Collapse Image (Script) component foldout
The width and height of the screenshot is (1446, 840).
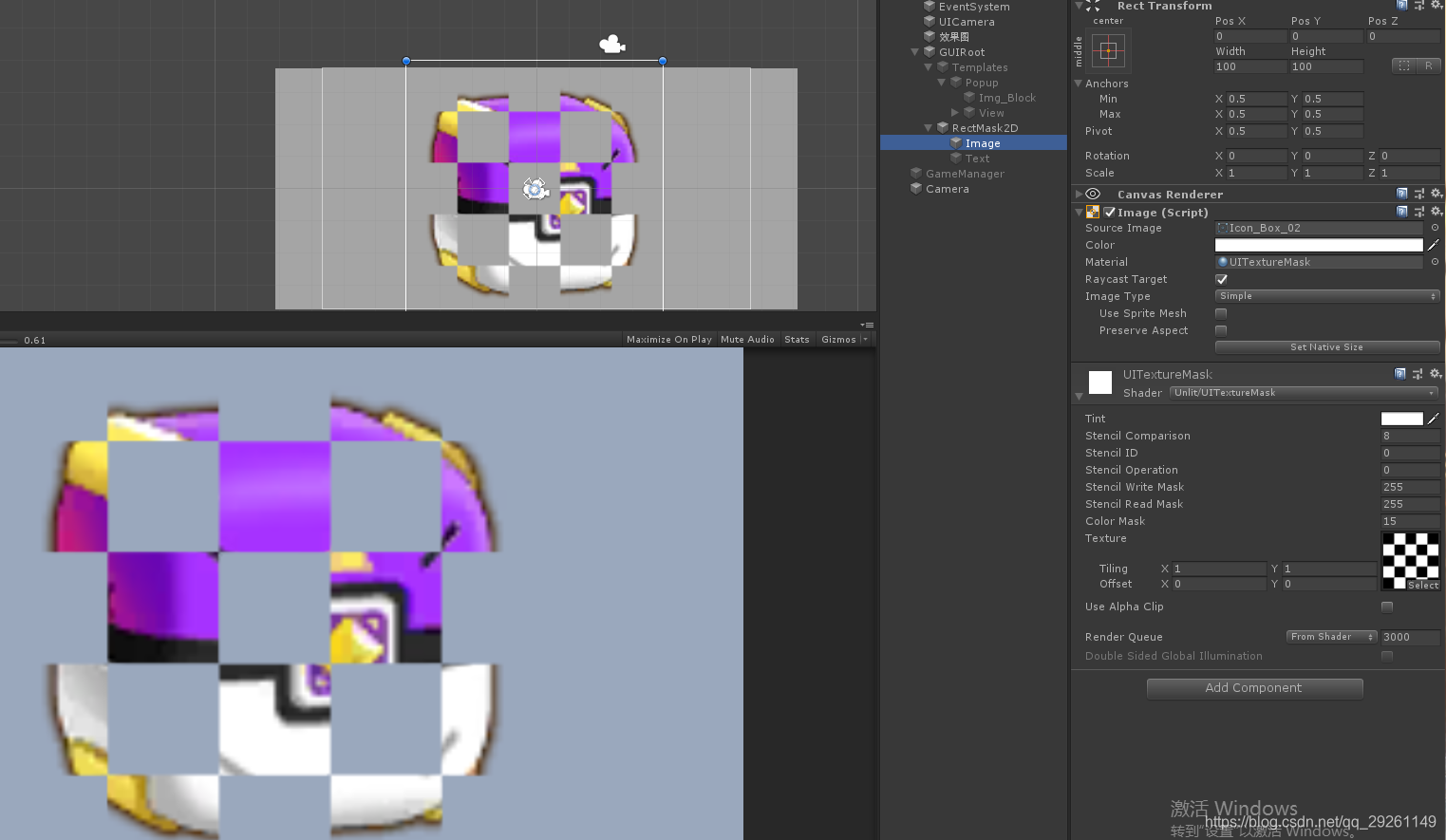click(1079, 213)
